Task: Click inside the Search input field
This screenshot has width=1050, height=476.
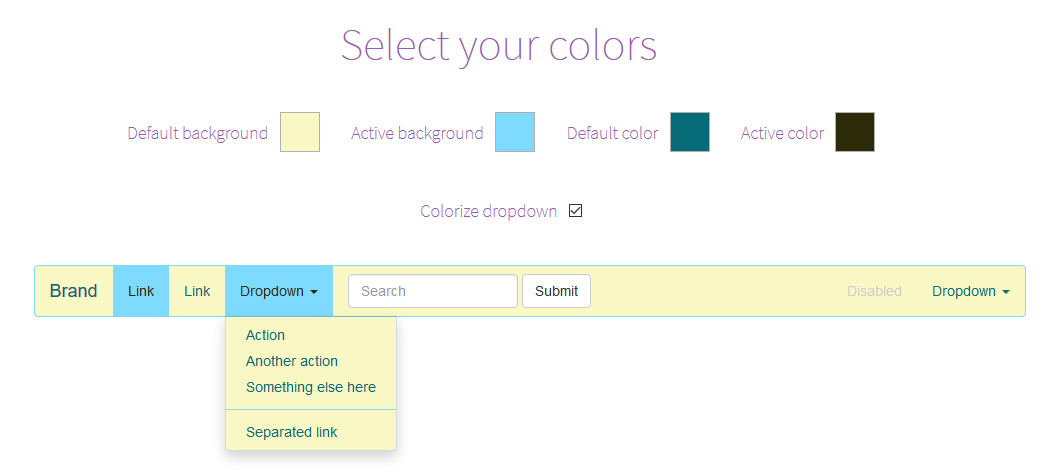Action: [x=432, y=291]
